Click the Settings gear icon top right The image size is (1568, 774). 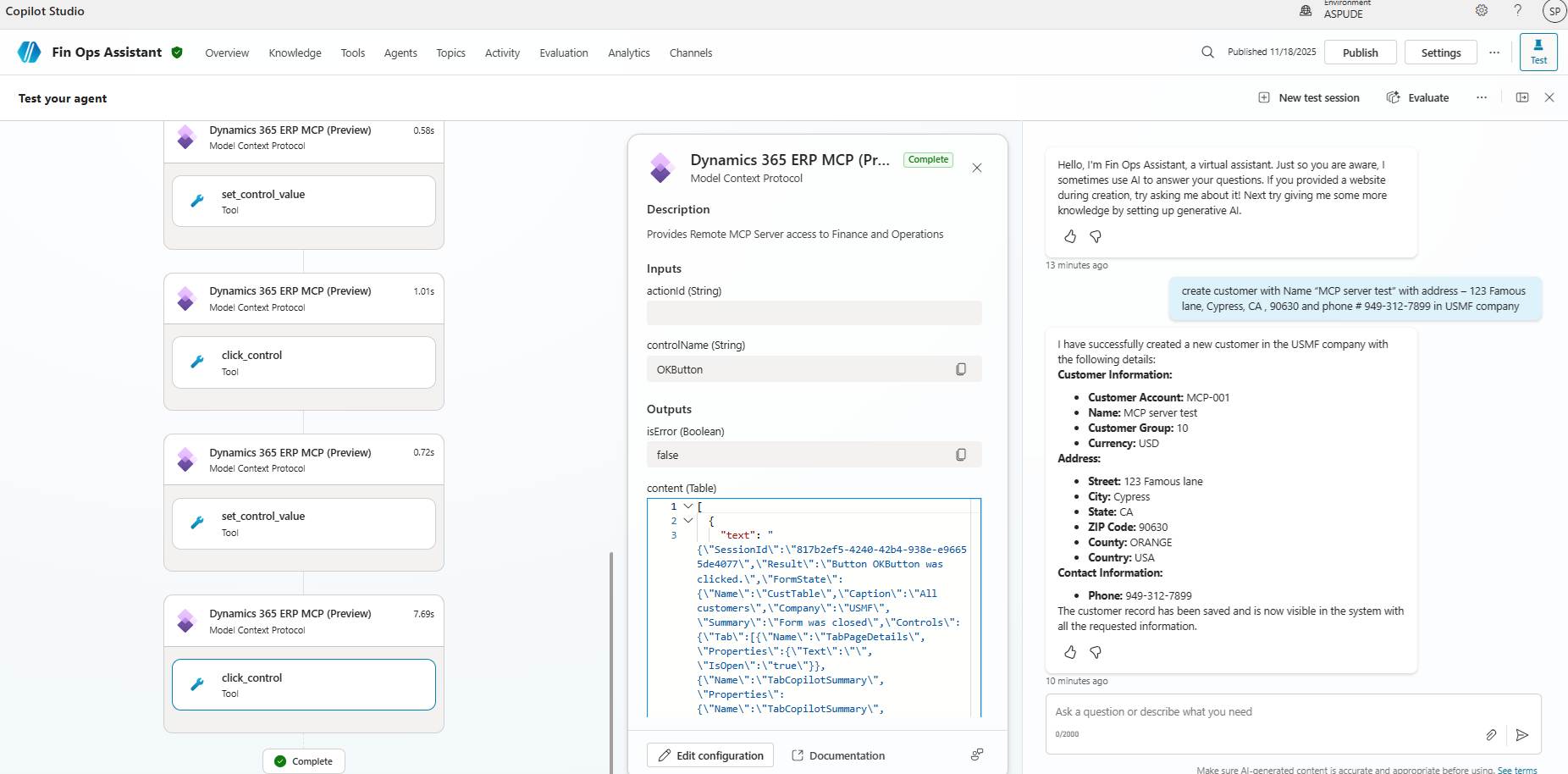click(1480, 10)
